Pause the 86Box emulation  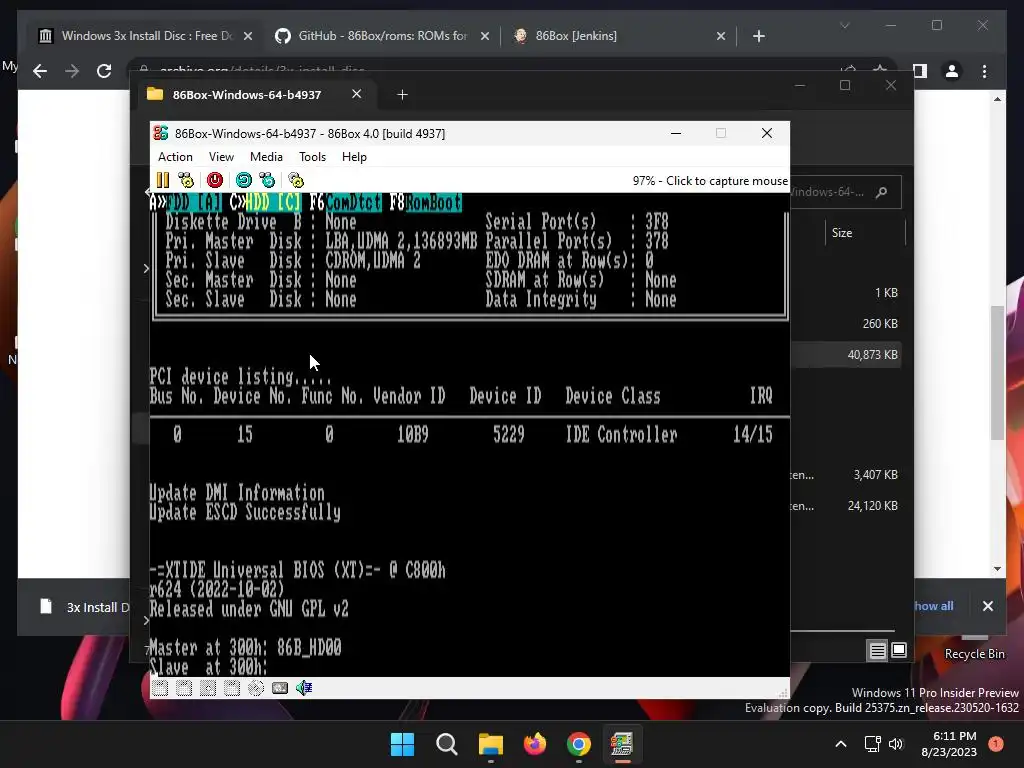click(x=163, y=180)
